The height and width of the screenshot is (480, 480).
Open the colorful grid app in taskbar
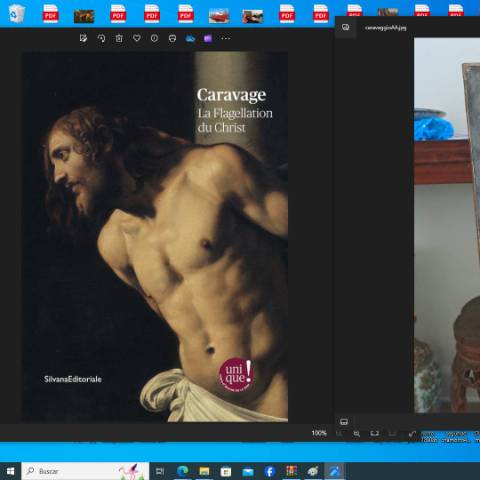click(x=291, y=471)
